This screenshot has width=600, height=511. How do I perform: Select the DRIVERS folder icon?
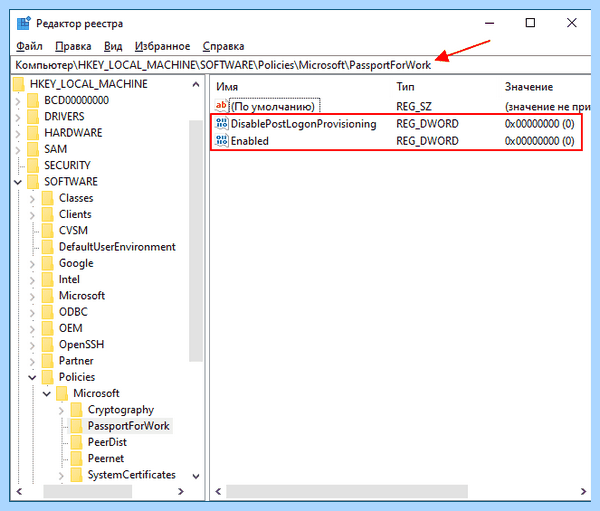[33, 117]
